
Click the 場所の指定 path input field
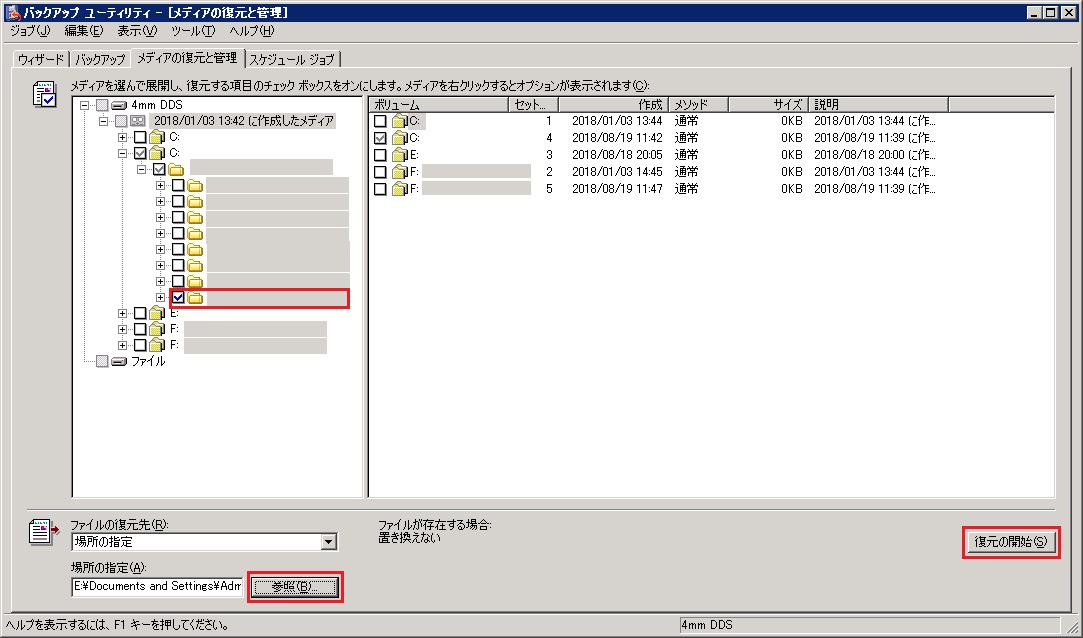156,586
